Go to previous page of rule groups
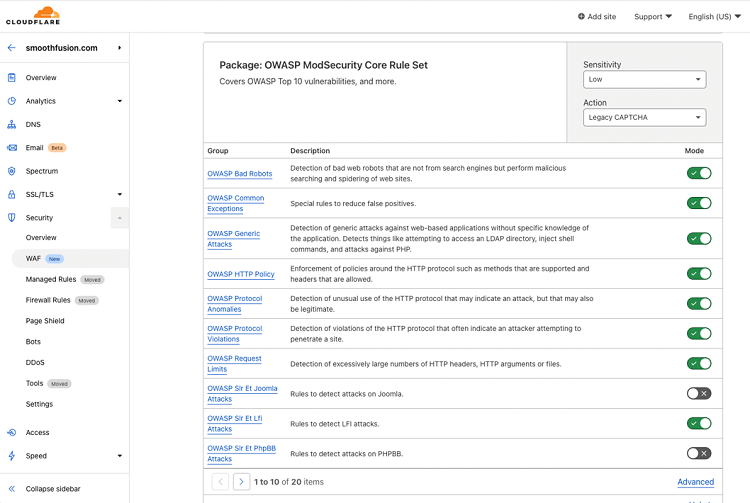 tap(220, 481)
